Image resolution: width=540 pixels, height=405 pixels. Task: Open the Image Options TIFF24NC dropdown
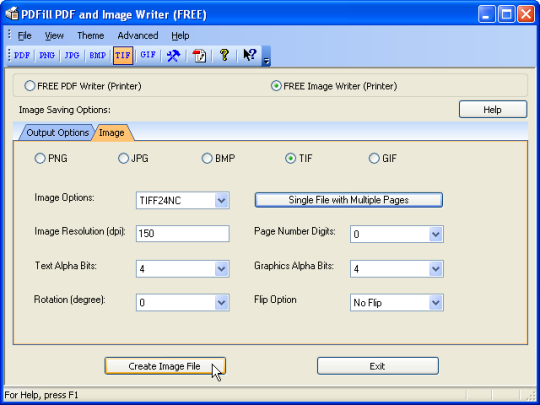click(x=183, y=200)
